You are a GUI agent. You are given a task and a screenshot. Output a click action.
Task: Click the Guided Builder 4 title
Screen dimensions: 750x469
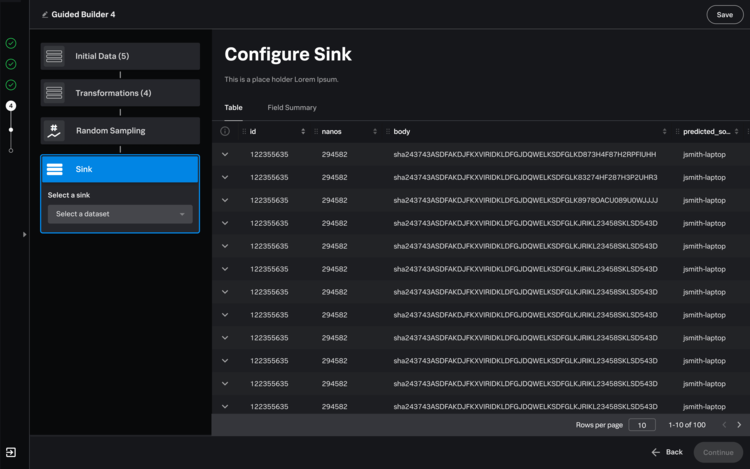pos(83,15)
